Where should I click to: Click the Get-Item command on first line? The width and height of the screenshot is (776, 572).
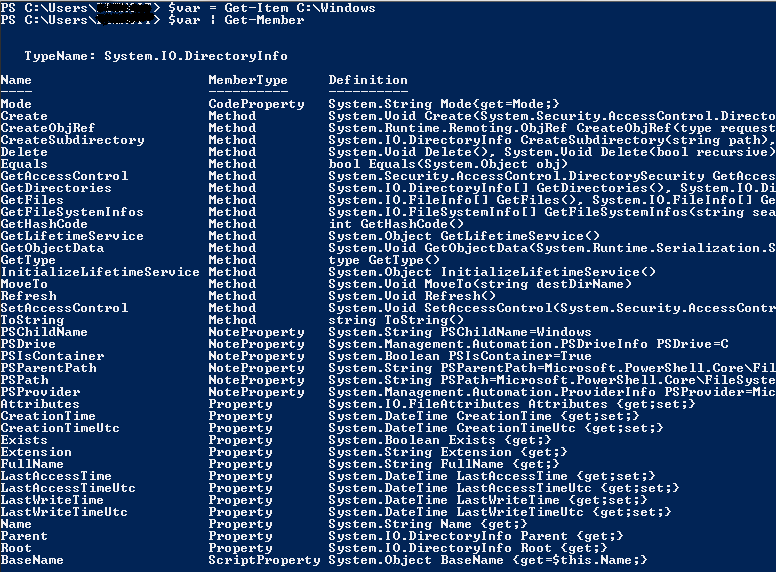click(x=266, y=8)
